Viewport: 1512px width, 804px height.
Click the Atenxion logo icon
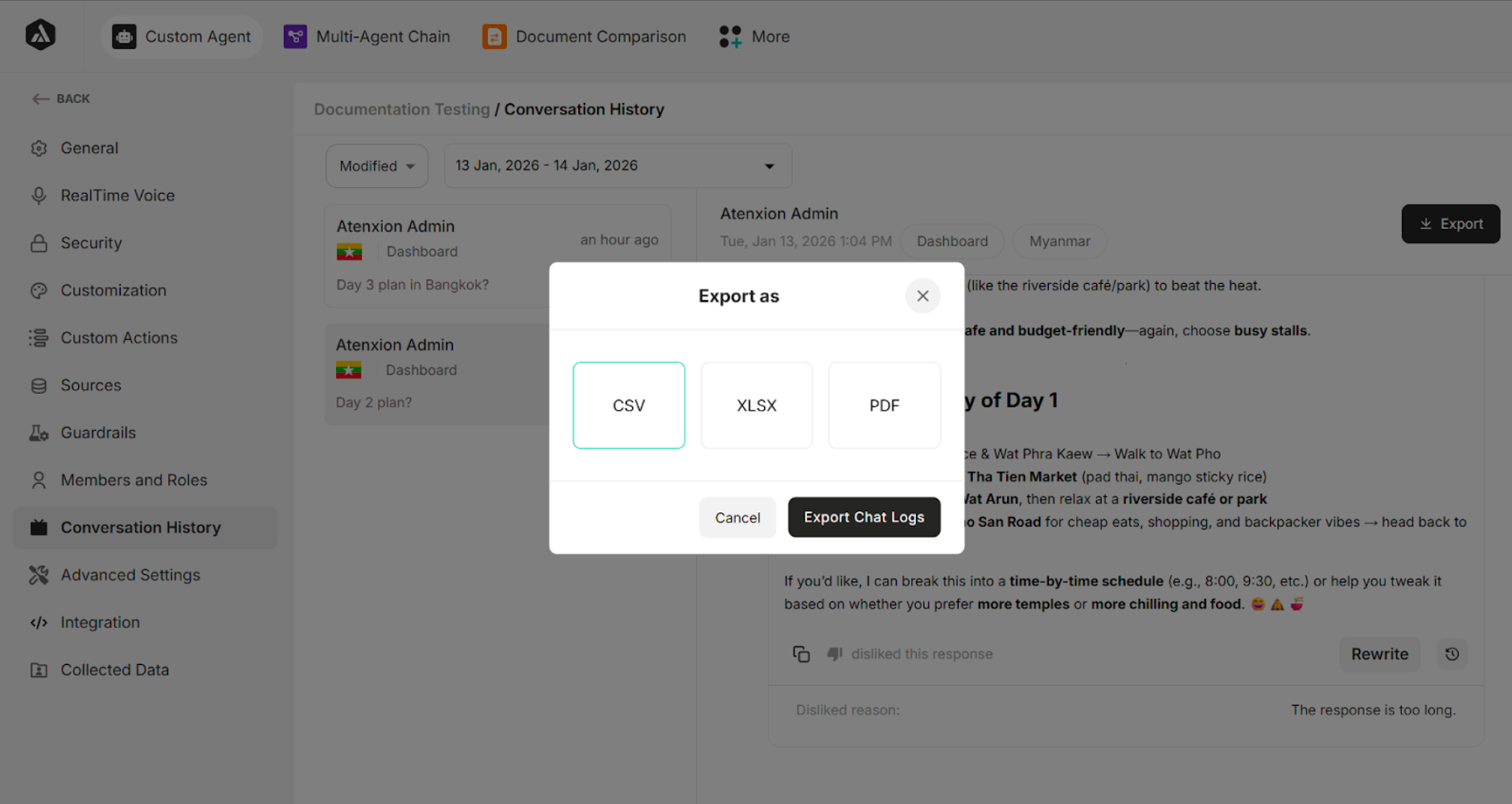pos(40,35)
